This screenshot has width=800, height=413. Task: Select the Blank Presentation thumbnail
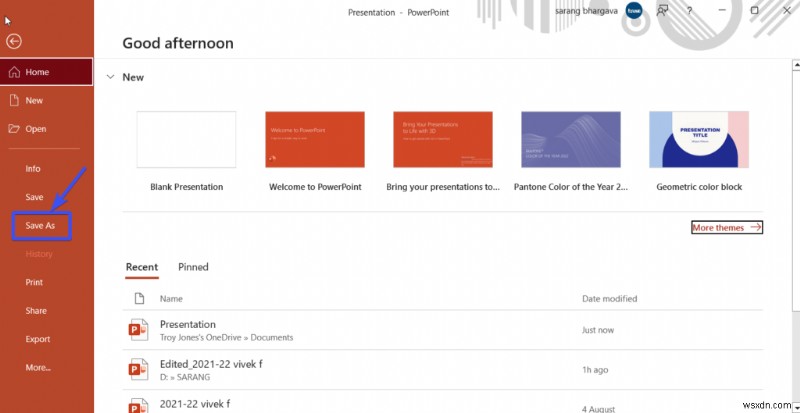186,139
